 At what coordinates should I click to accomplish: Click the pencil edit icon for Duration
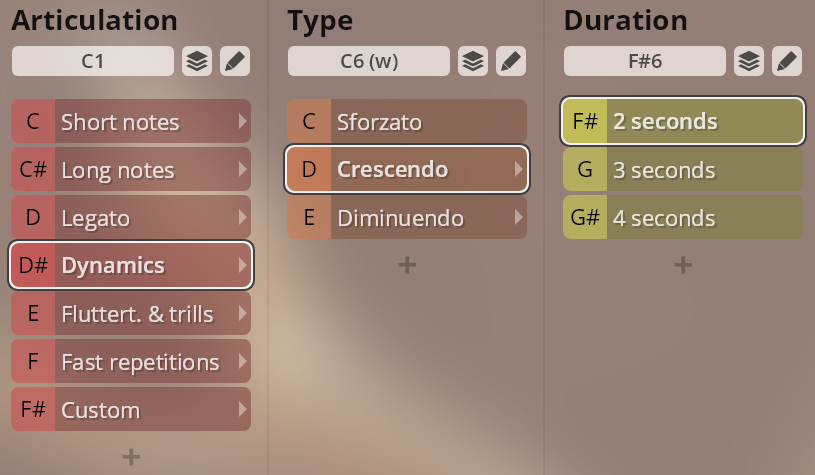(787, 61)
